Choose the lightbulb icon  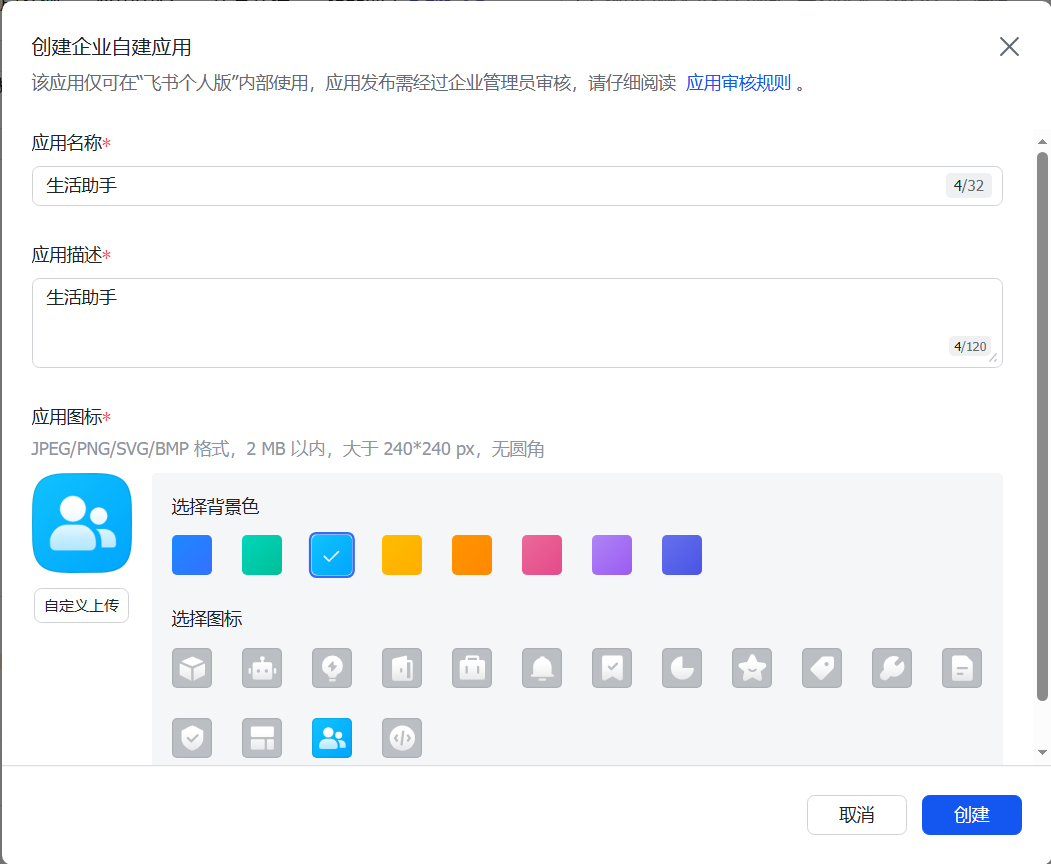pyautogui.click(x=332, y=668)
